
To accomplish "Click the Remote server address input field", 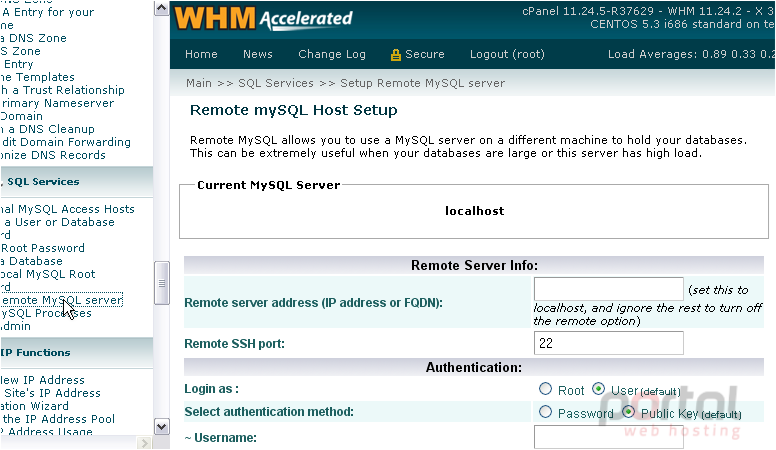I will [608, 289].
